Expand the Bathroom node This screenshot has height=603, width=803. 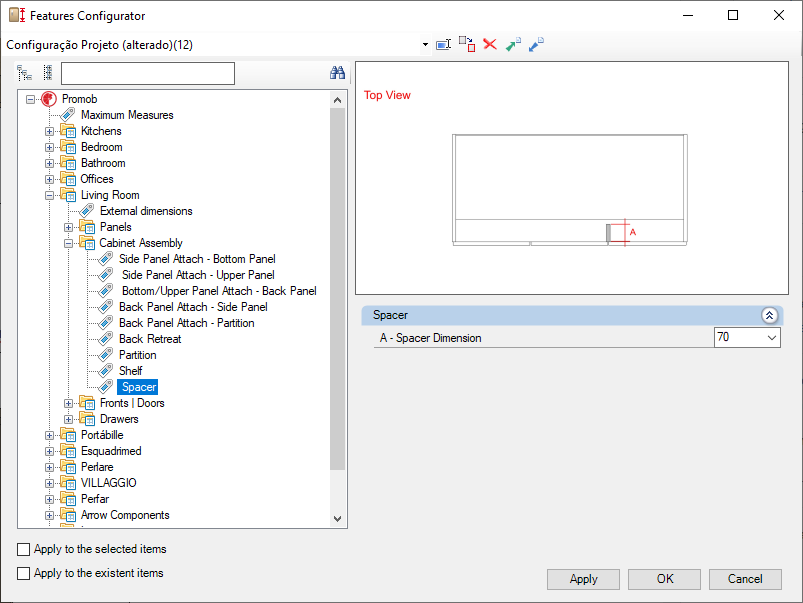pos(49,163)
